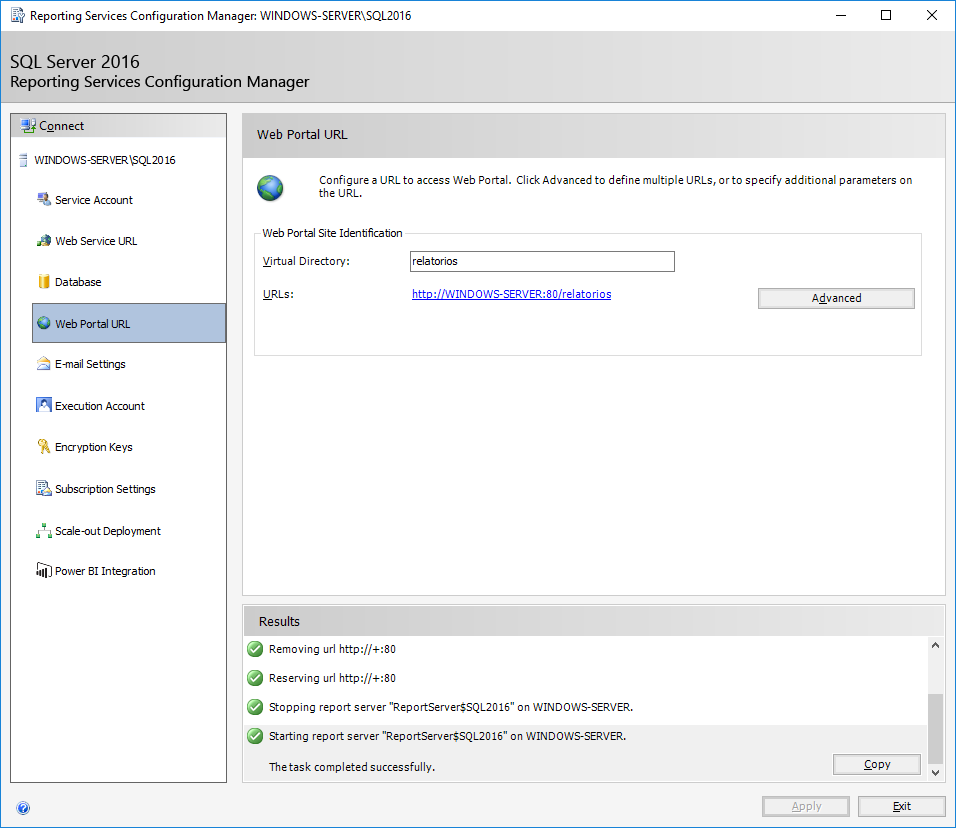This screenshot has height=828, width=956.
Task: Click the 'Starting report server' result text
Action: pyautogui.click(x=448, y=736)
